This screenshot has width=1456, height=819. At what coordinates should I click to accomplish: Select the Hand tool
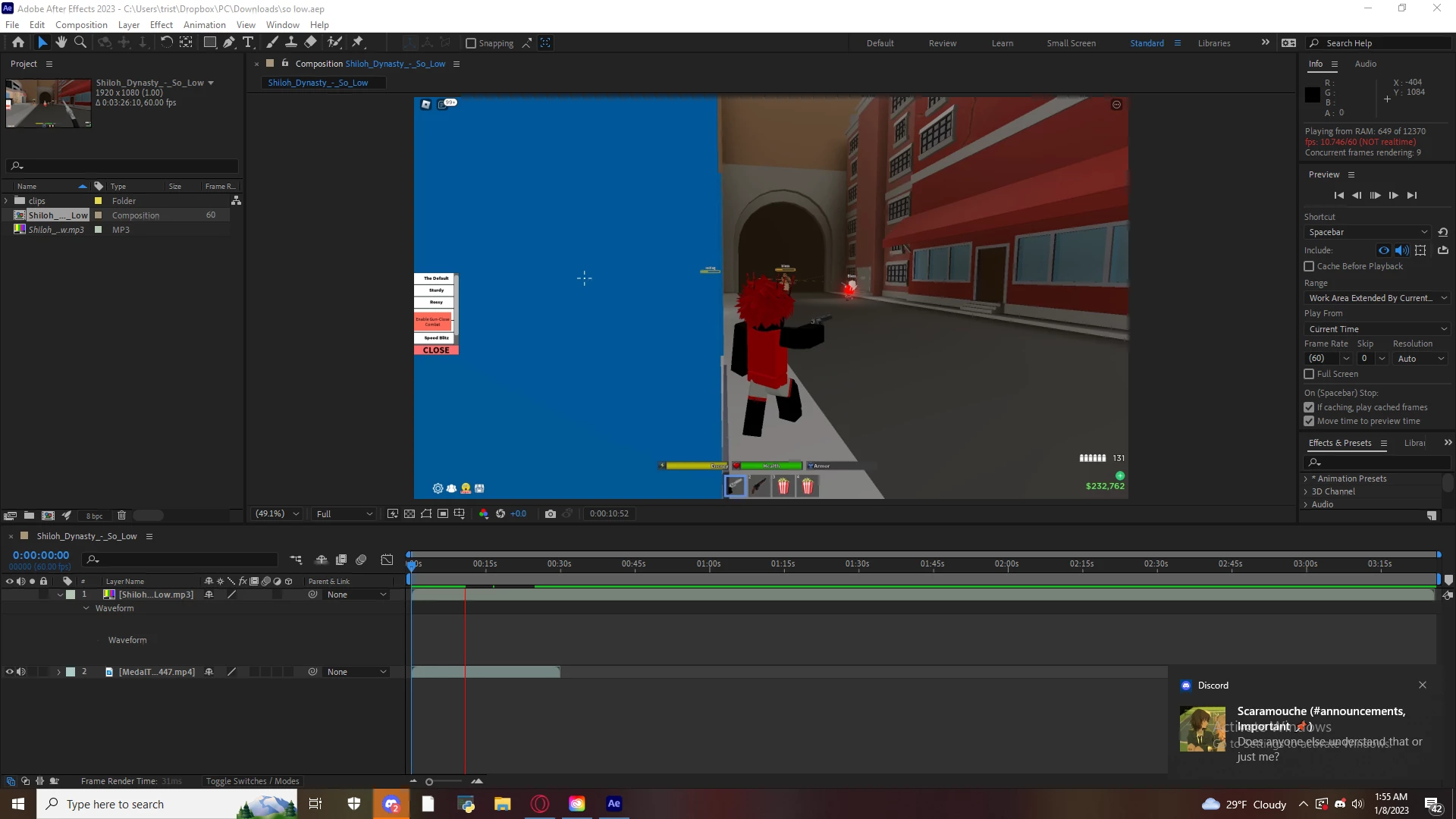(61, 42)
